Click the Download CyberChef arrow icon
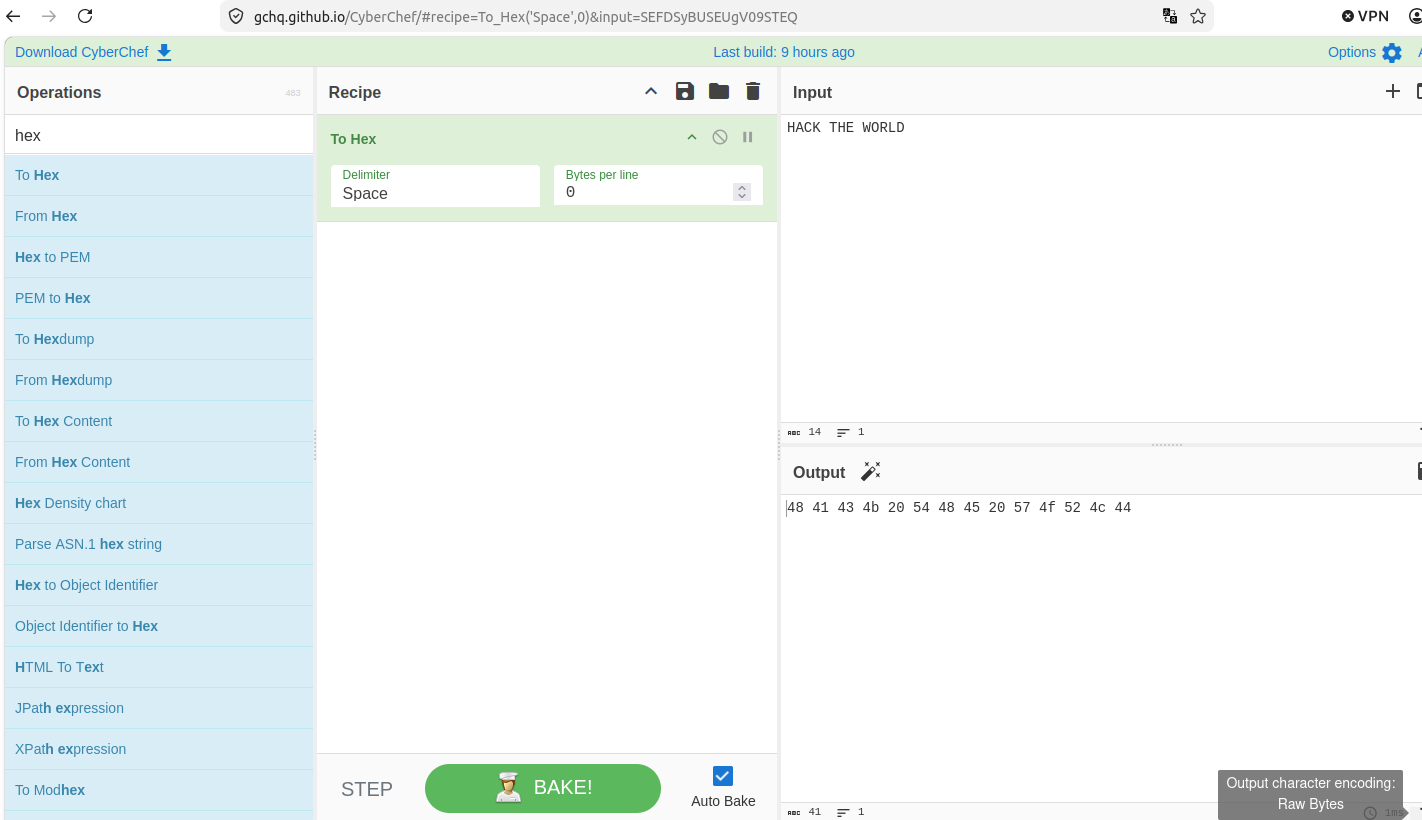1422x820 pixels. pyautogui.click(x=164, y=52)
